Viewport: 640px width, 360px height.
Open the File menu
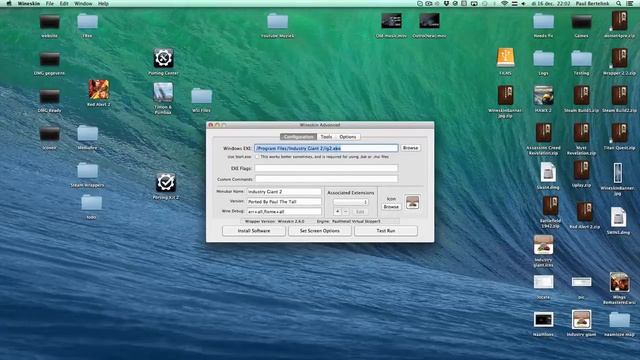pyautogui.click(x=49, y=3)
